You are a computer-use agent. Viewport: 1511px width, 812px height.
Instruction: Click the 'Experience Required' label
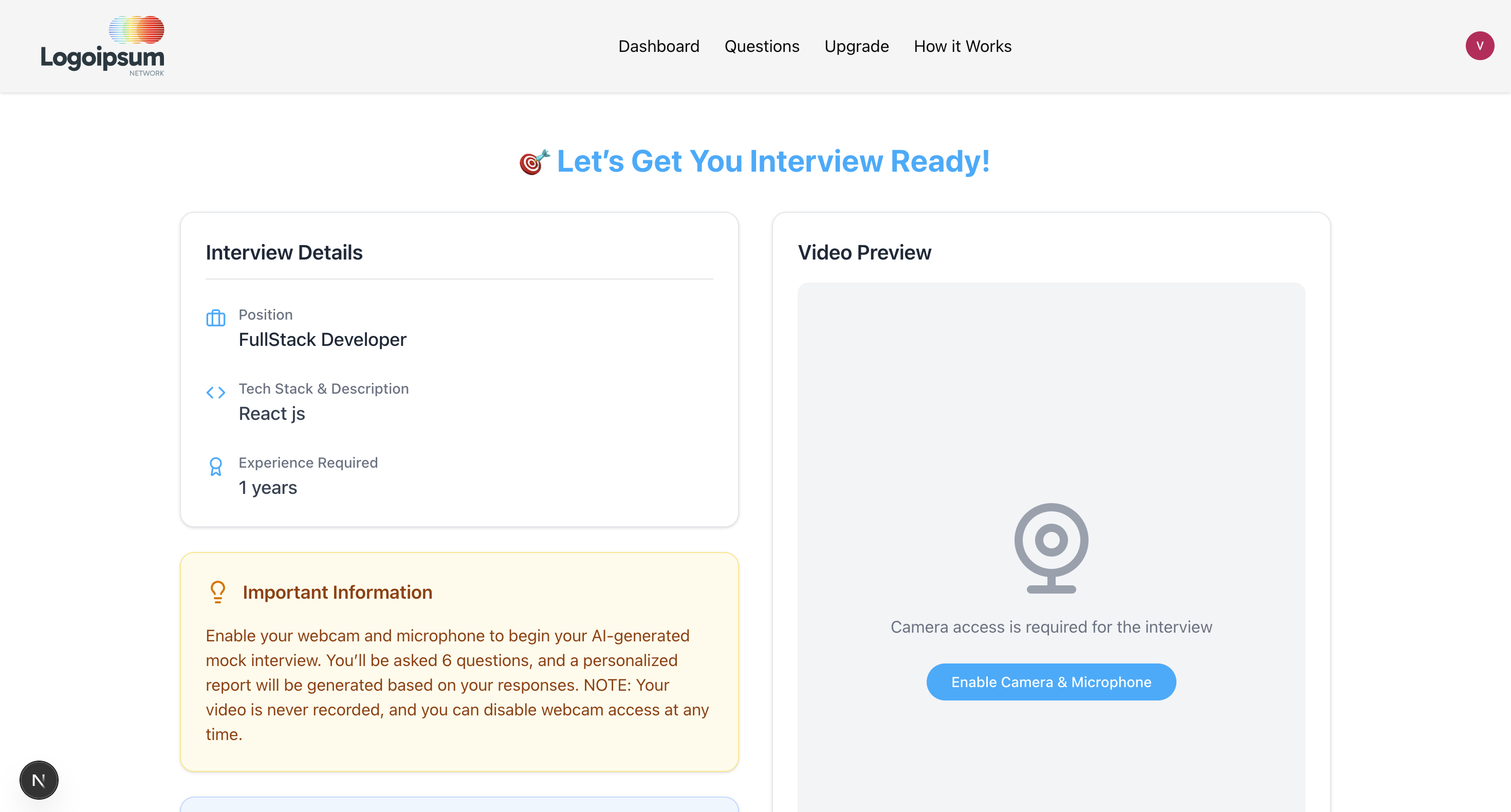(x=308, y=463)
